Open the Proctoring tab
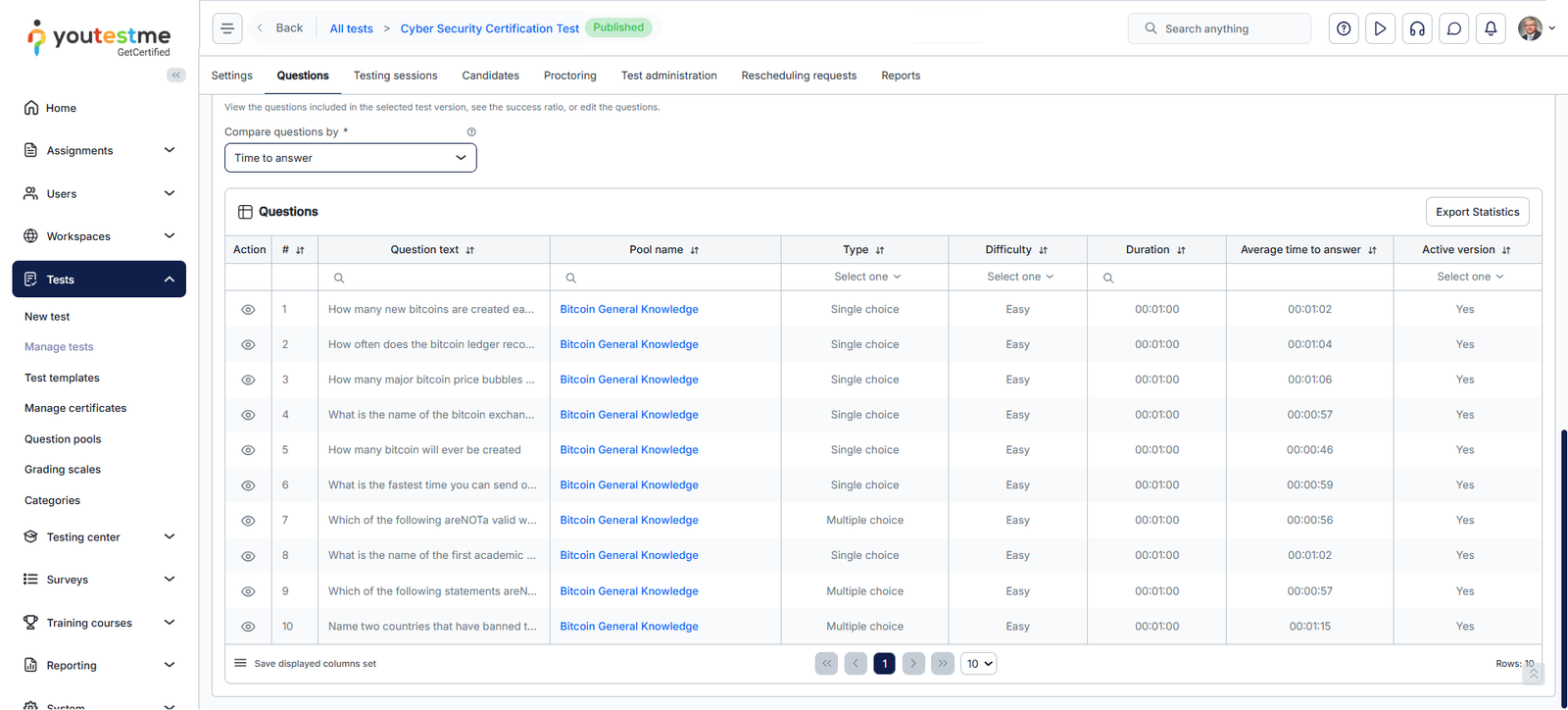The width and height of the screenshot is (1568, 710). pyautogui.click(x=569, y=76)
